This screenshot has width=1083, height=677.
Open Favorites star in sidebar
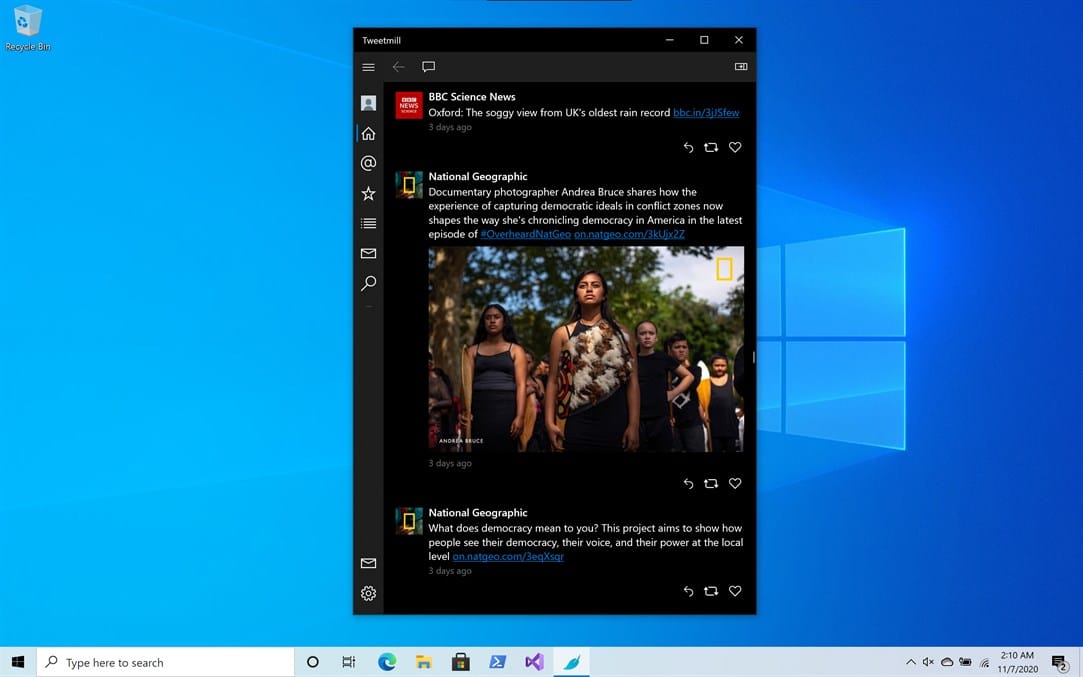[368, 193]
